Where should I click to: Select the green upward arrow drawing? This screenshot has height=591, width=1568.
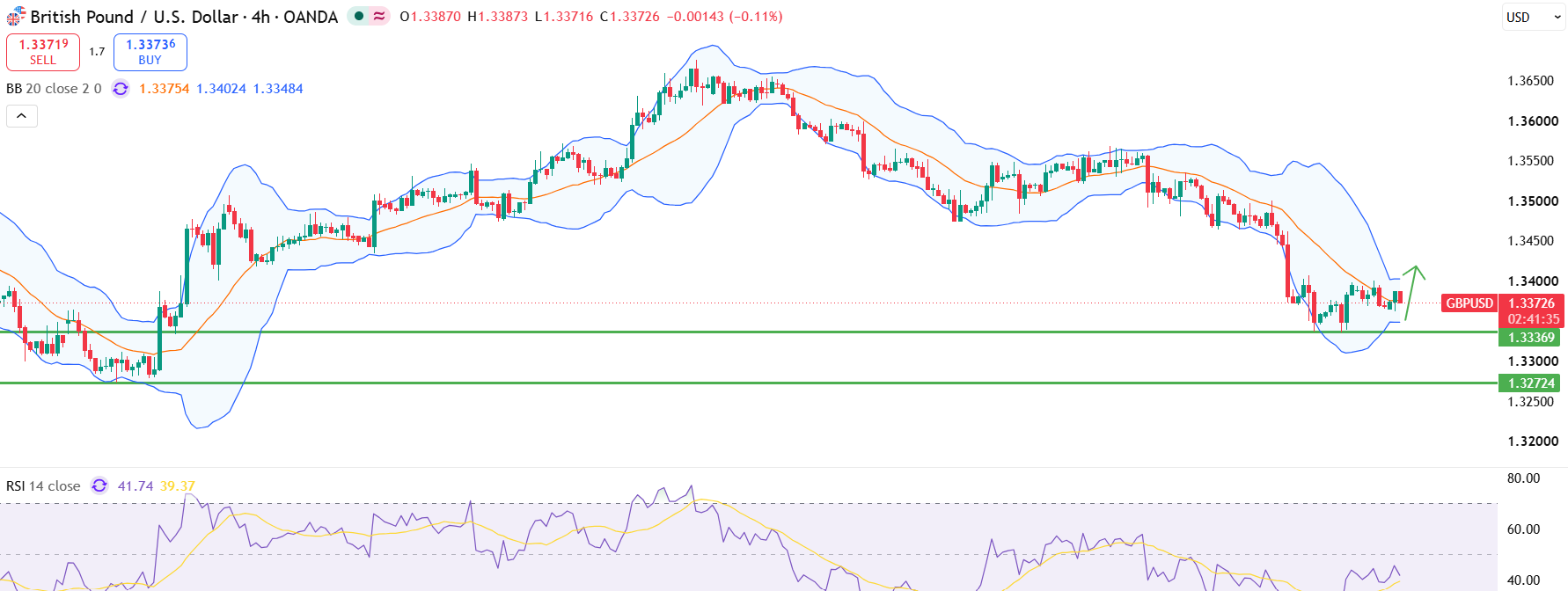tap(1413, 292)
